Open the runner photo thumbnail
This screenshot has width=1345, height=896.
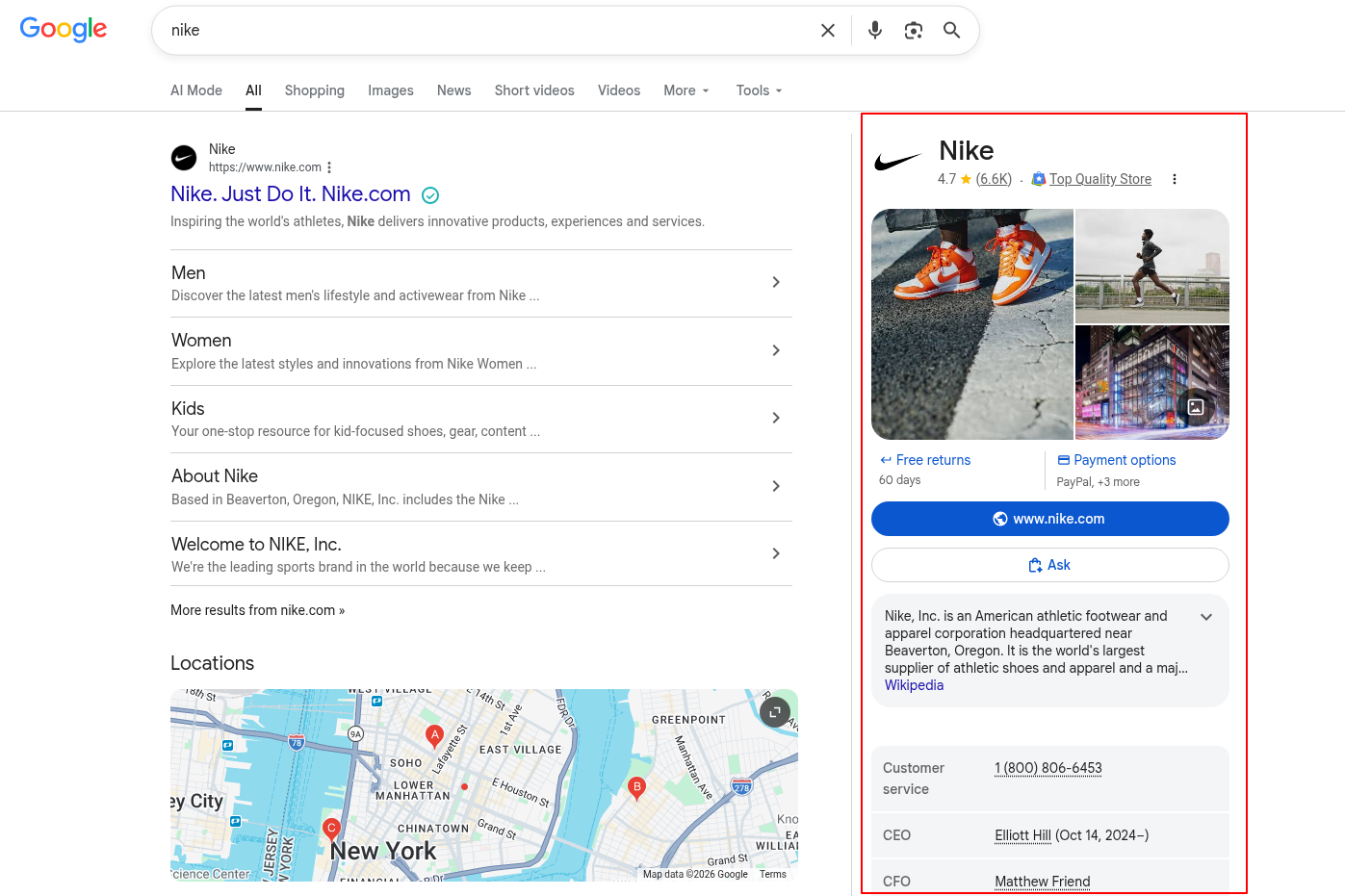[x=1152, y=267]
